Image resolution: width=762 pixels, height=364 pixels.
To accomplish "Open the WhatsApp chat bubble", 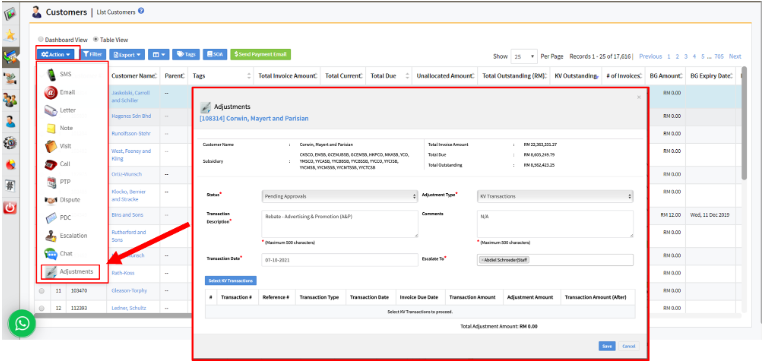I will point(22,323).
